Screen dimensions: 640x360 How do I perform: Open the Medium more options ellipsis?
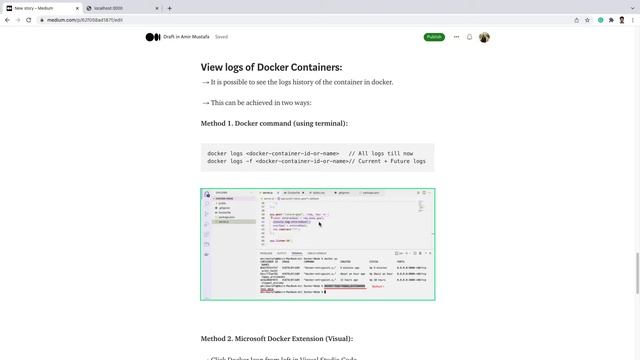[x=456, y=37]
